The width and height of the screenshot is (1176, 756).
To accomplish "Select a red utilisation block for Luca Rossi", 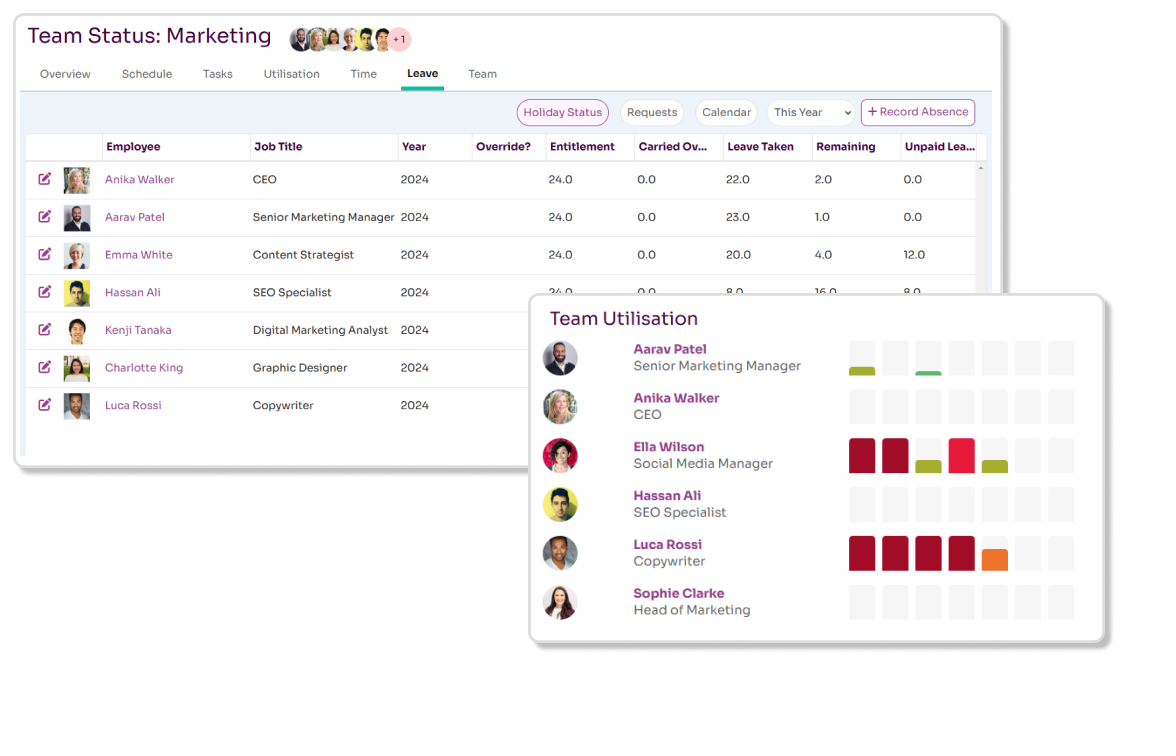I will tap(862, 553).
